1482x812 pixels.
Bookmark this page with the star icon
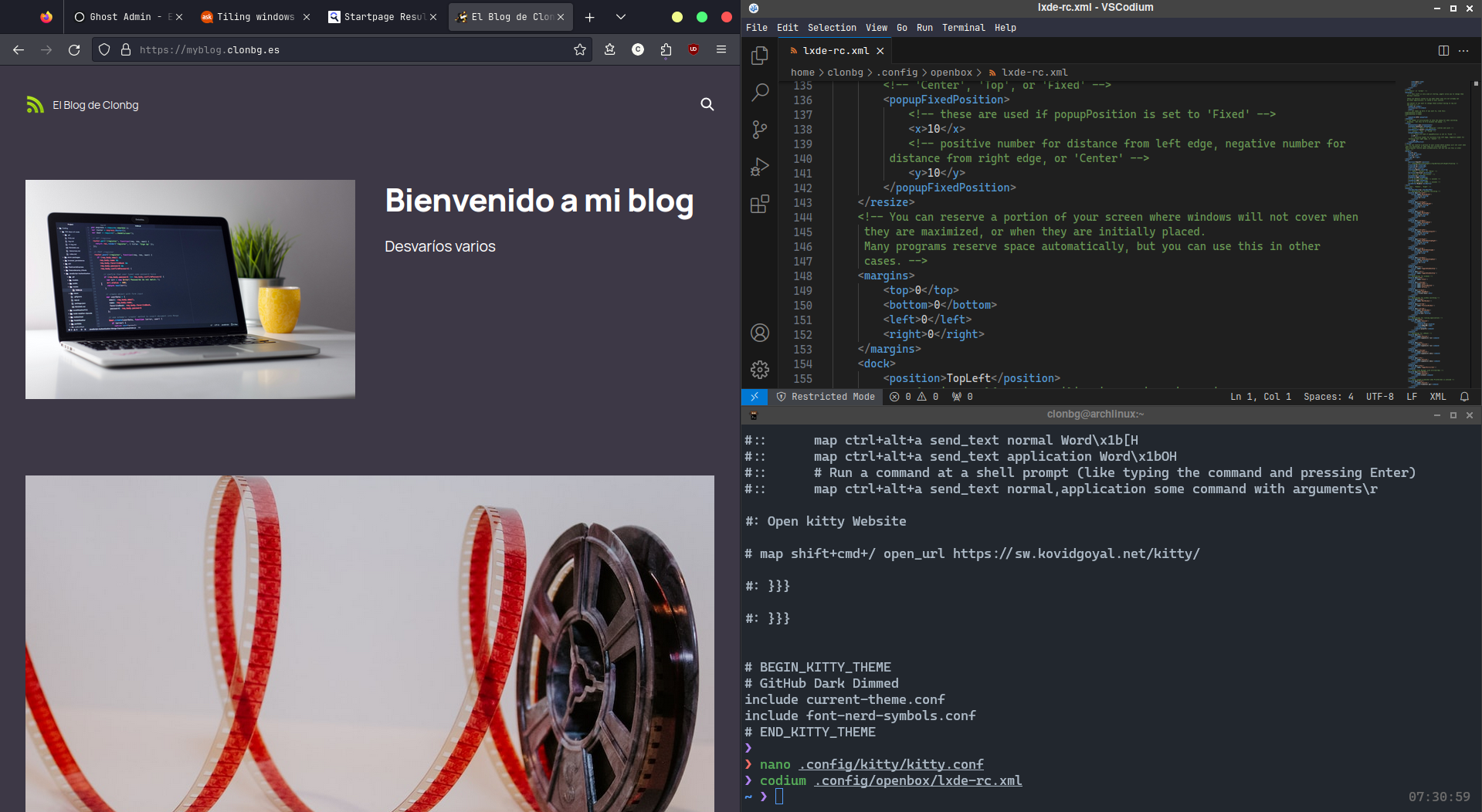(x=580, y=49)
